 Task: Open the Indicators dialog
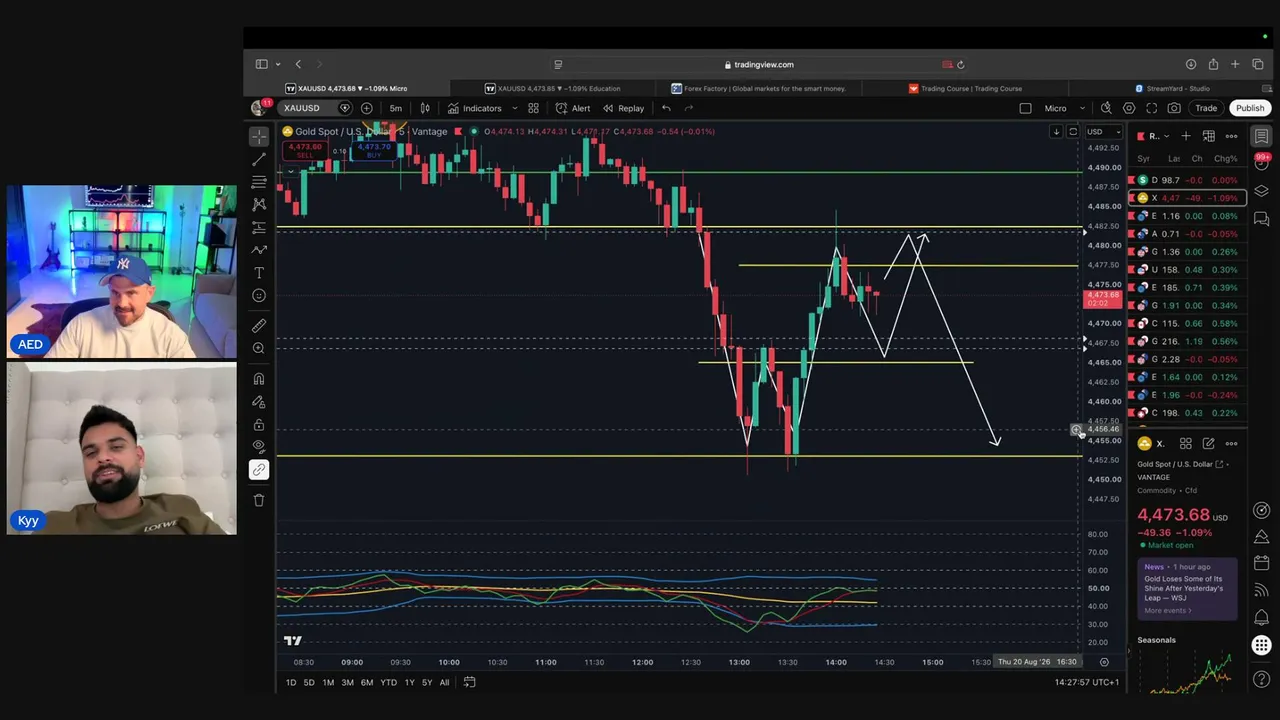click(475, 108)
